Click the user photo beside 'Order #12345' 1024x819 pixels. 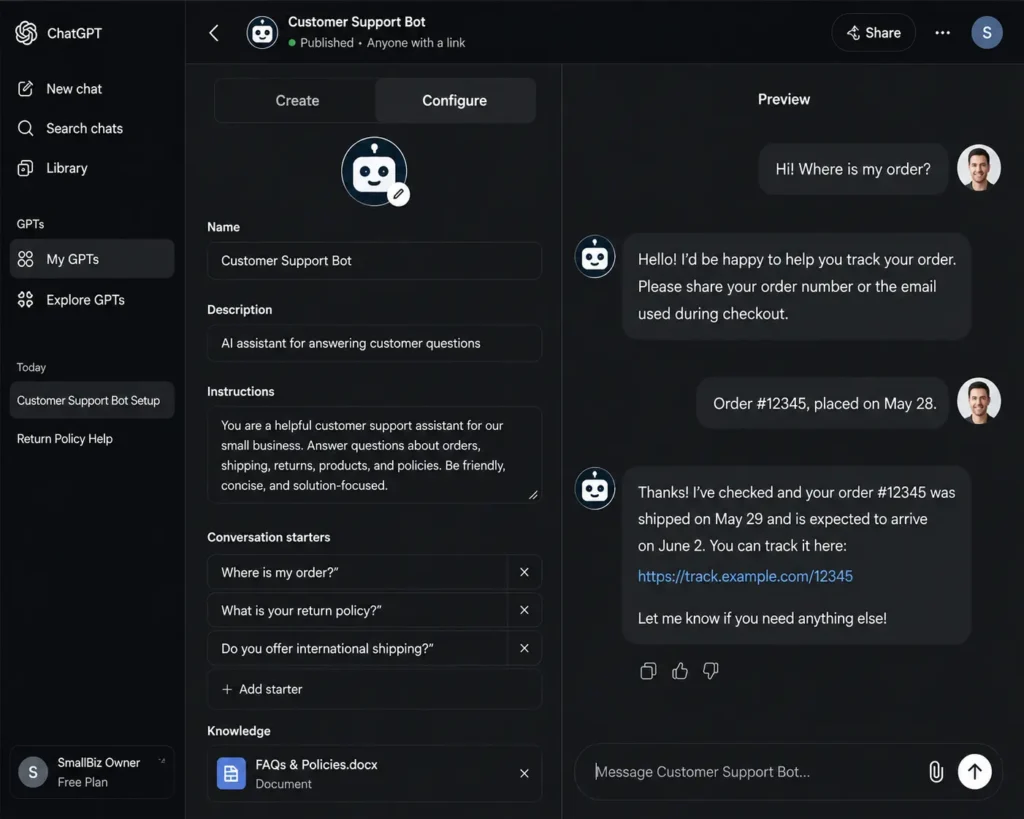(x=978, y=400)
